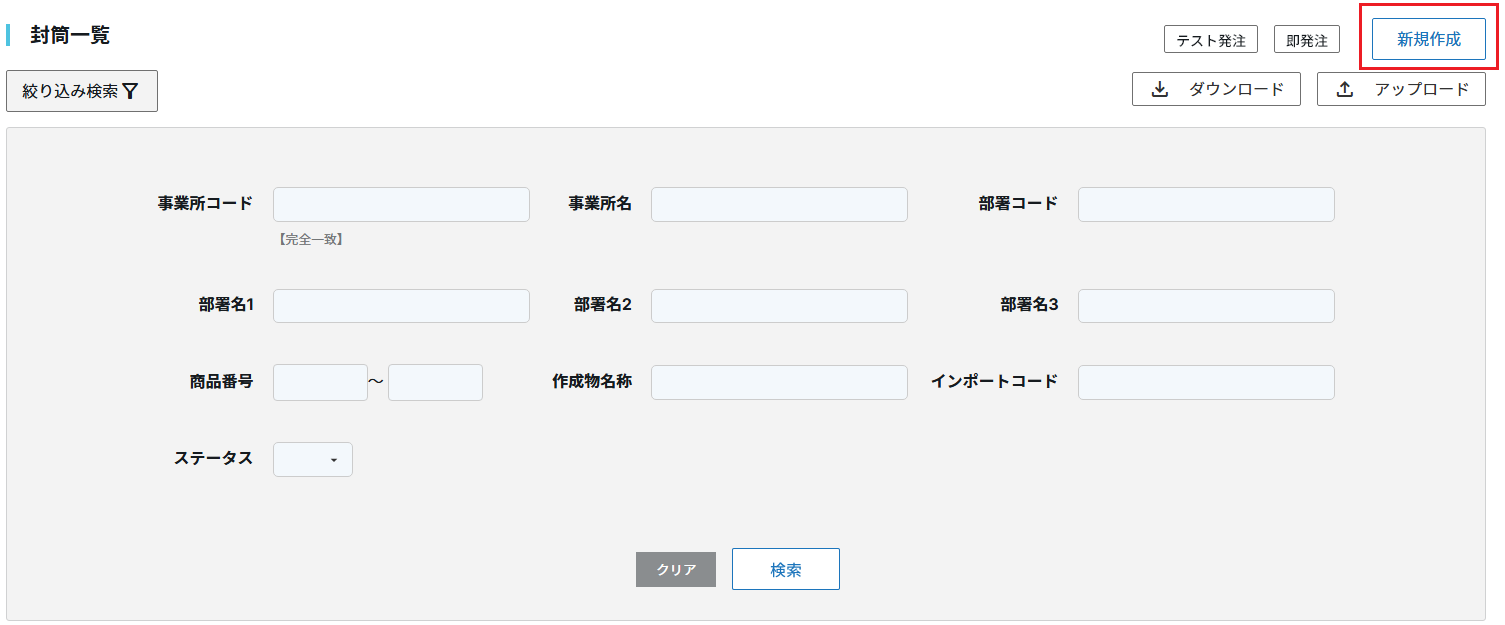This screenshot has height=625, width=1505.
Task: Click the download arrow icon
Action: pyautogui.click(x=1160, y=89)
